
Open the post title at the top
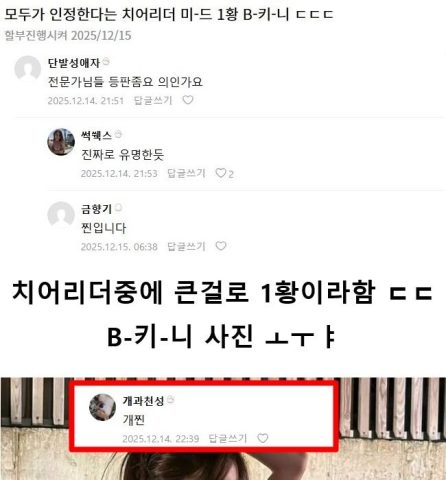(169, 14)
